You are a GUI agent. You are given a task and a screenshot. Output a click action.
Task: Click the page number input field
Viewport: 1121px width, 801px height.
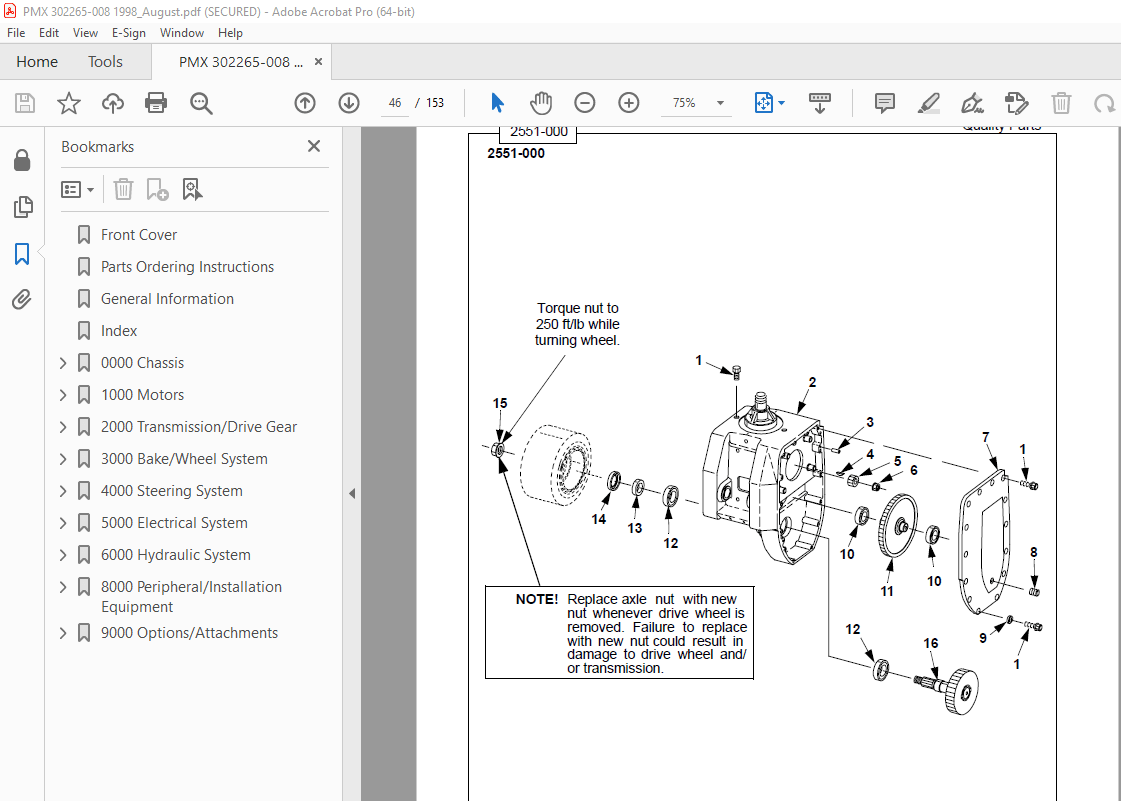point(394,102)
